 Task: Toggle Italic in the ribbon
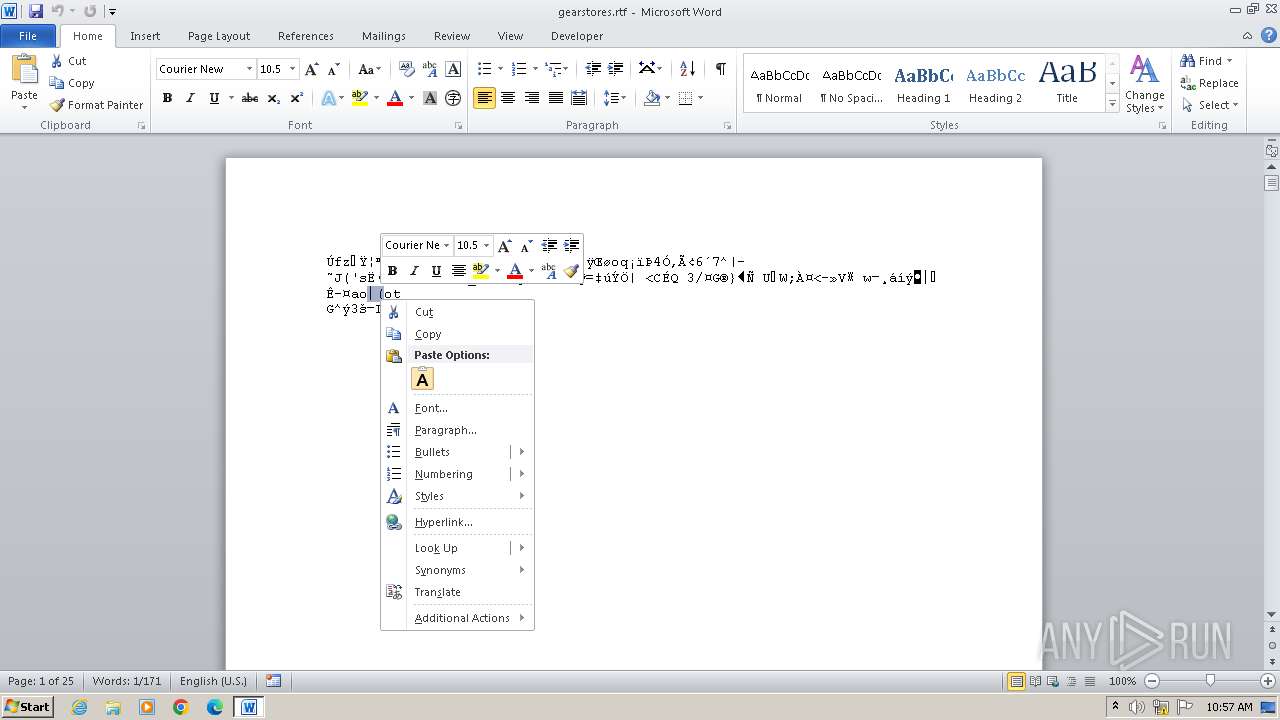tap(190, 98)
